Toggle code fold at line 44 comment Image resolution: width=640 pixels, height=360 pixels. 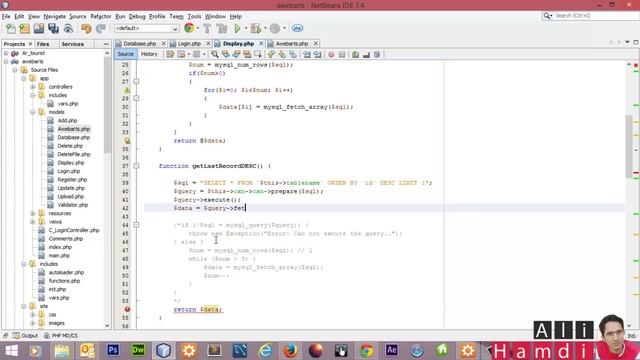[x=136, y=225]
